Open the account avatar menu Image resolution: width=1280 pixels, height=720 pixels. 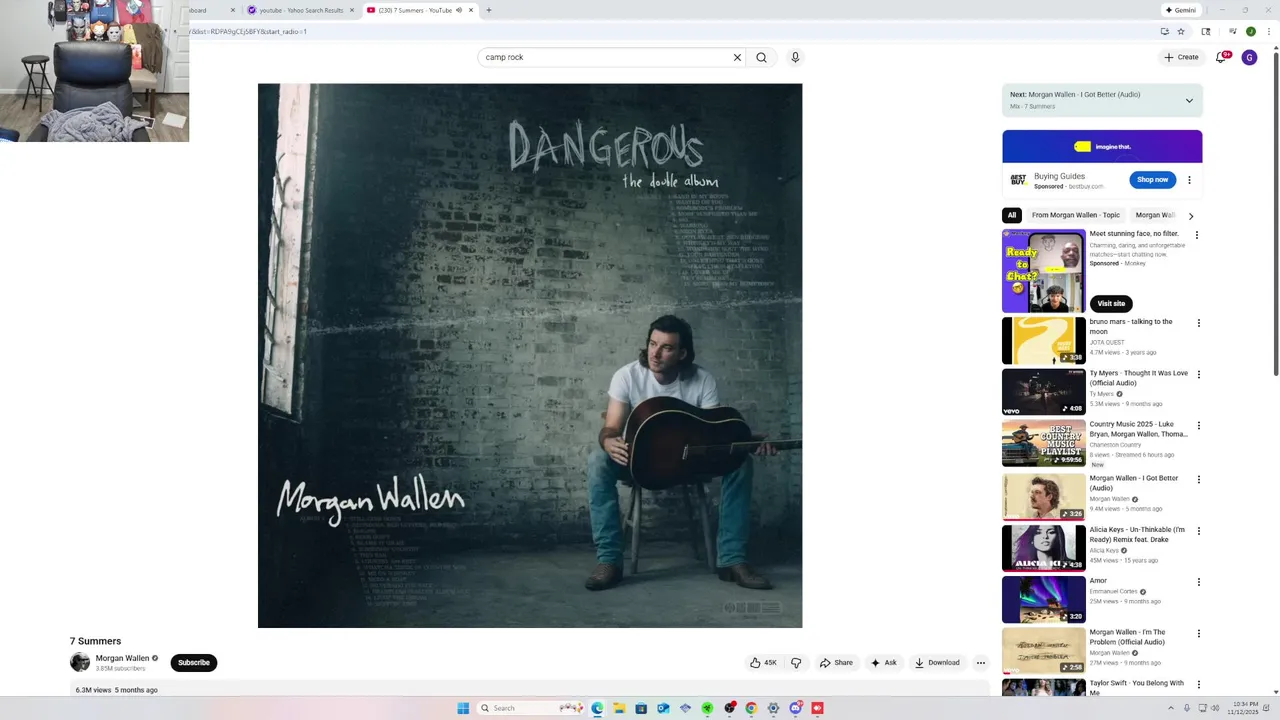(x=1249, y=58)
